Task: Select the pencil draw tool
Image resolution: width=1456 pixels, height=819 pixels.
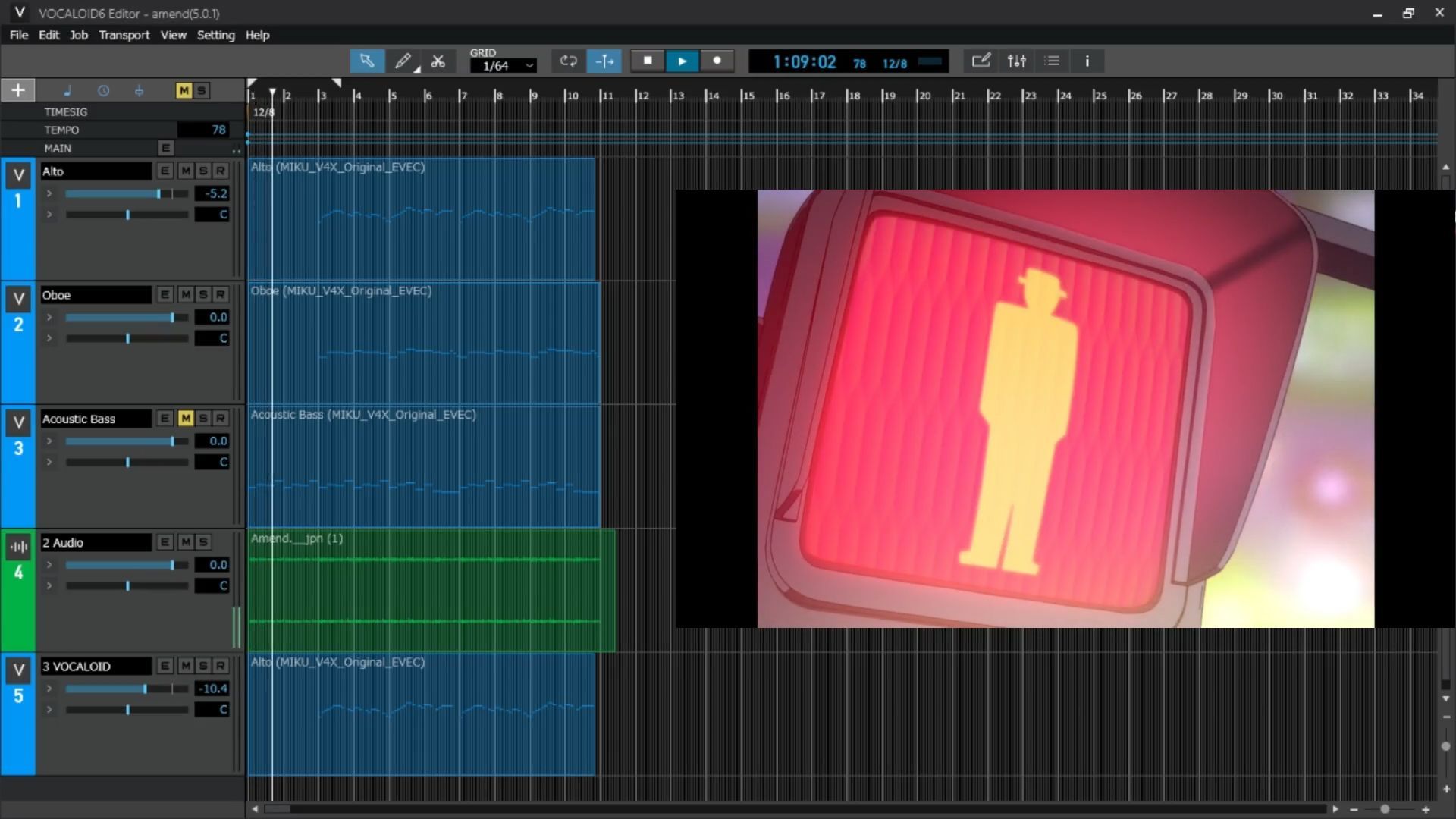Action: pos(403,61)
